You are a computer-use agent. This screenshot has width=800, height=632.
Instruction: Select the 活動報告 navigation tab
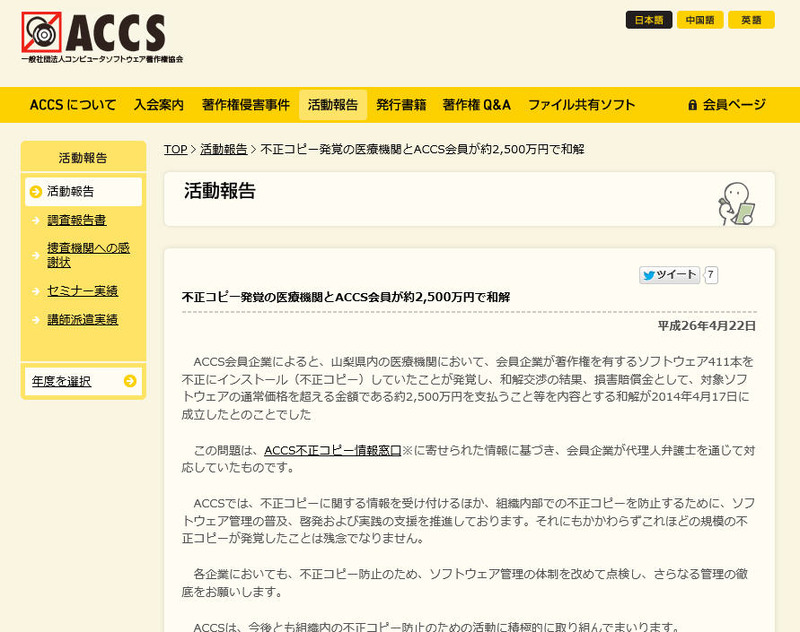click(x=332, y=105)
